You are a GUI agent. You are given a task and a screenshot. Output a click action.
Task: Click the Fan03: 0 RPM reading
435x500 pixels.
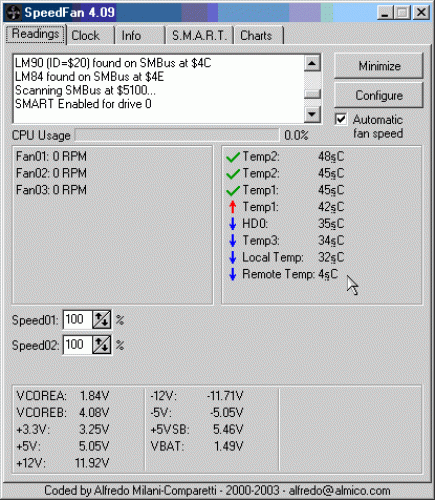coord(51,190)
